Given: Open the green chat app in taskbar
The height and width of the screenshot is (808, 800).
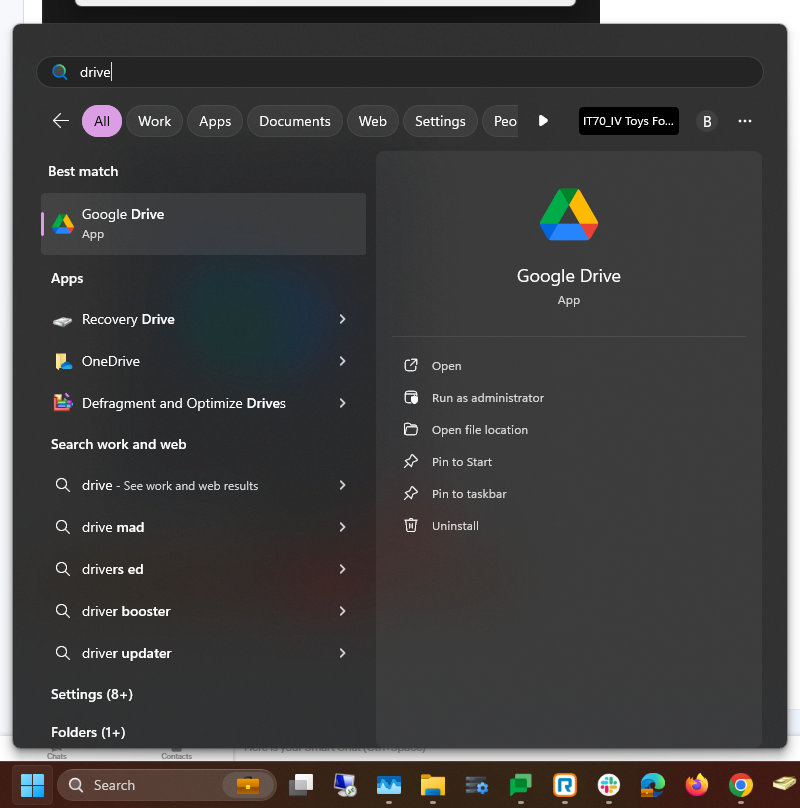Looking at the screenshot, I should point(521,785).
